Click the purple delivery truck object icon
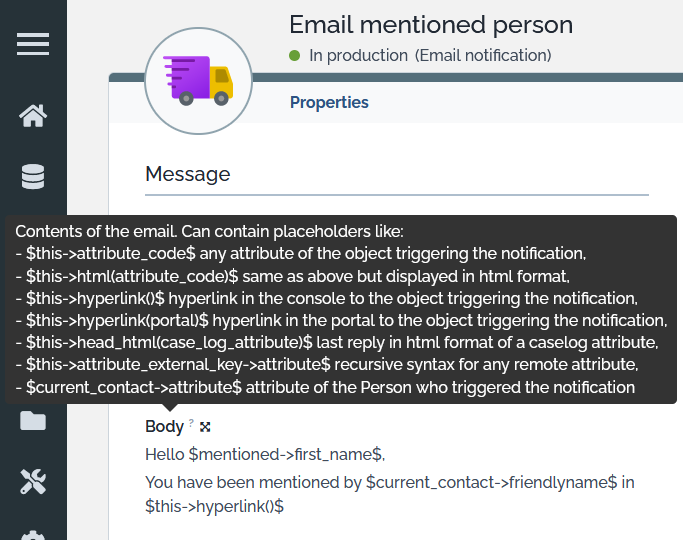Viewport: 683px width, 540px height. pos(197,82)
